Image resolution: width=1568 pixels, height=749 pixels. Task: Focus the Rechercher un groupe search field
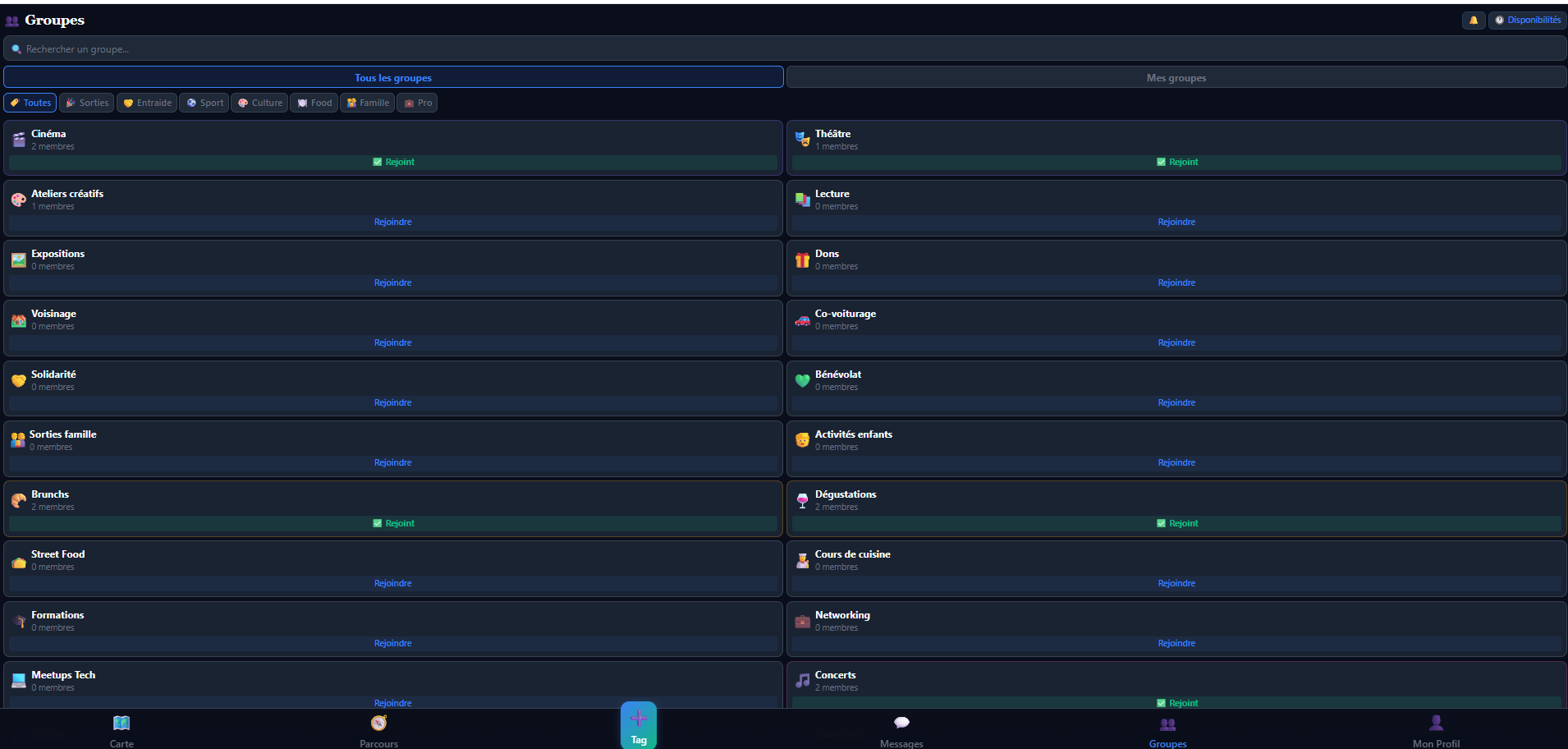[784, 49]
